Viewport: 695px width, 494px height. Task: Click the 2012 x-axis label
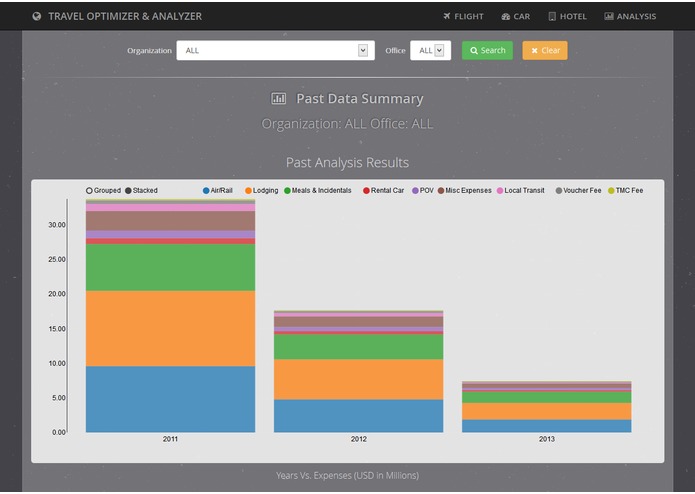[359, 439]
